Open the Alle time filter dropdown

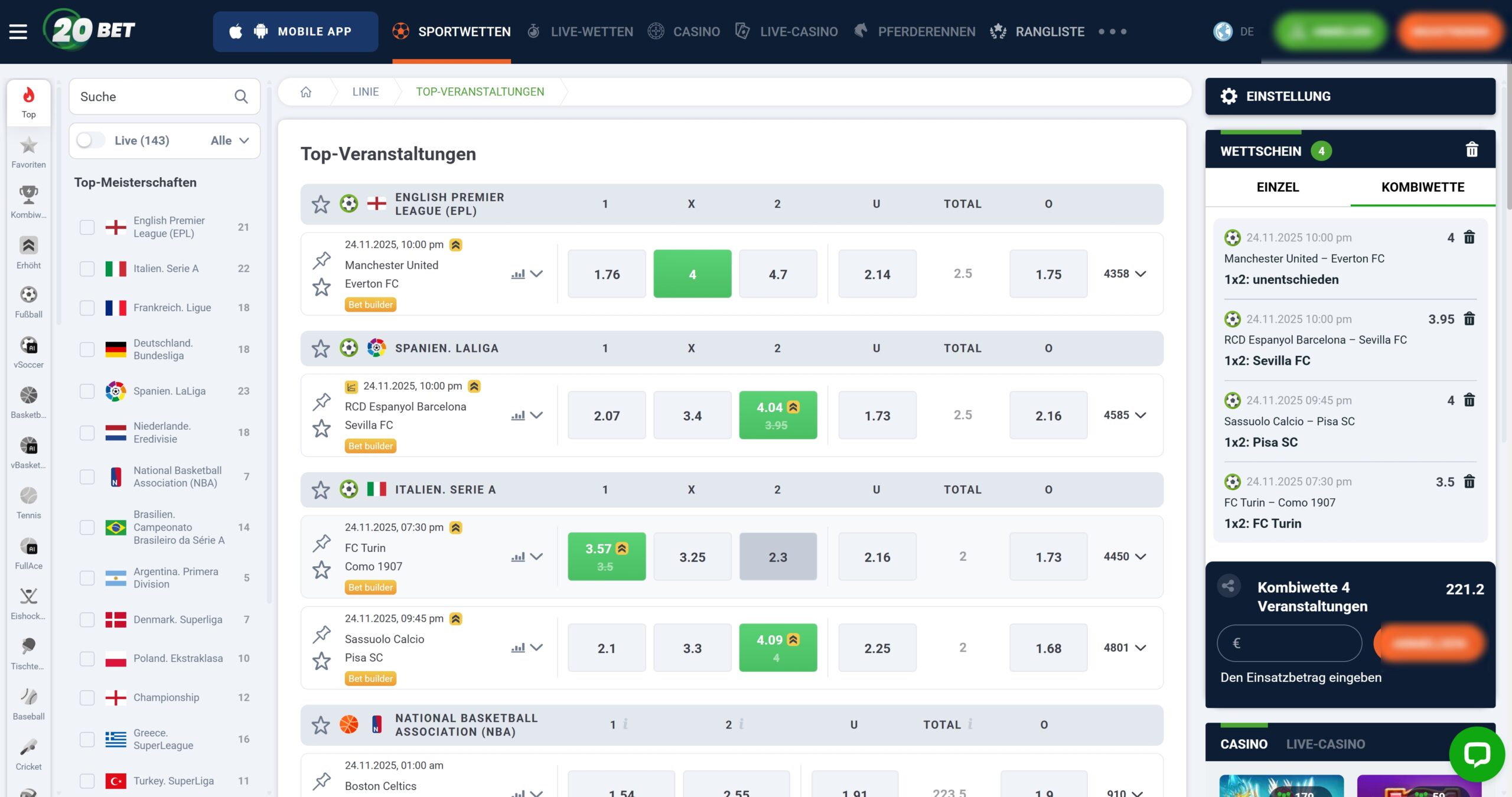click(230, 141)
